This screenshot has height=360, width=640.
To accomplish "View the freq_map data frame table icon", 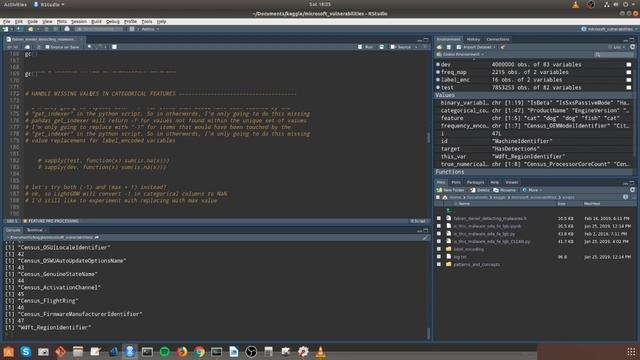I will tap(629, 72).
